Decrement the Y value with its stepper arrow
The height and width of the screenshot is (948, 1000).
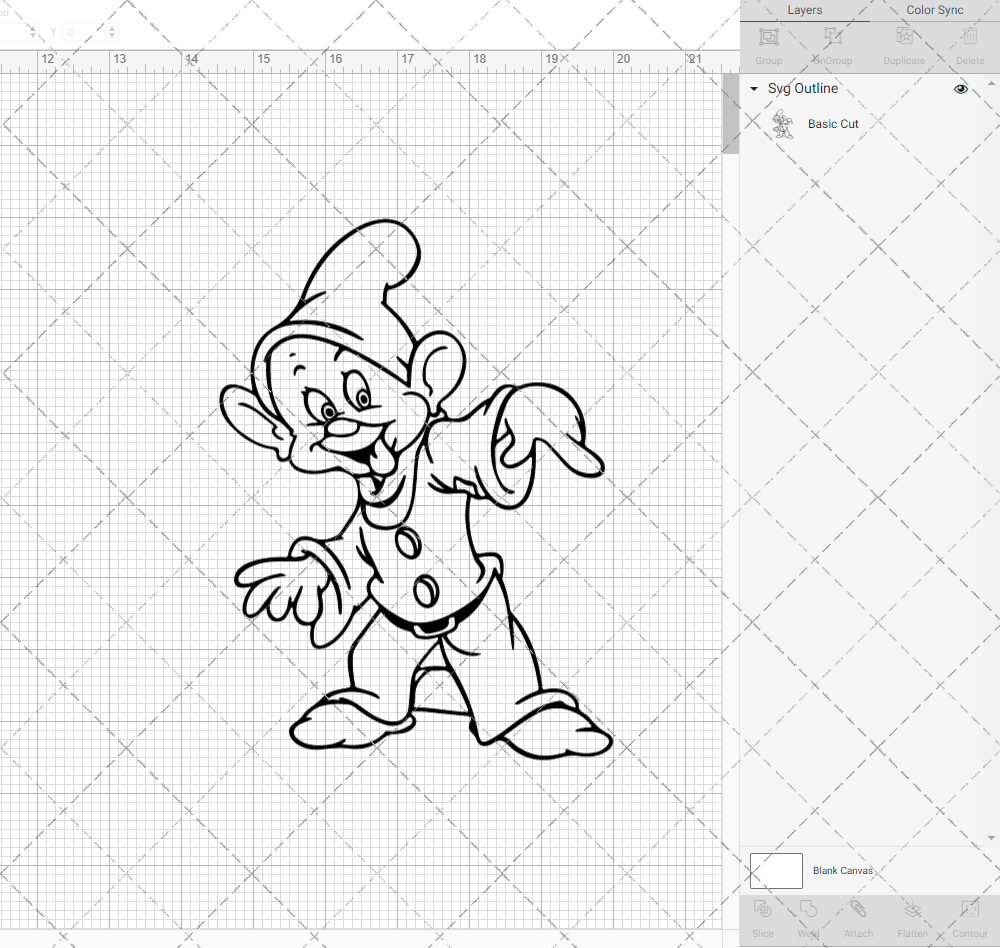(x=110, y=36)
